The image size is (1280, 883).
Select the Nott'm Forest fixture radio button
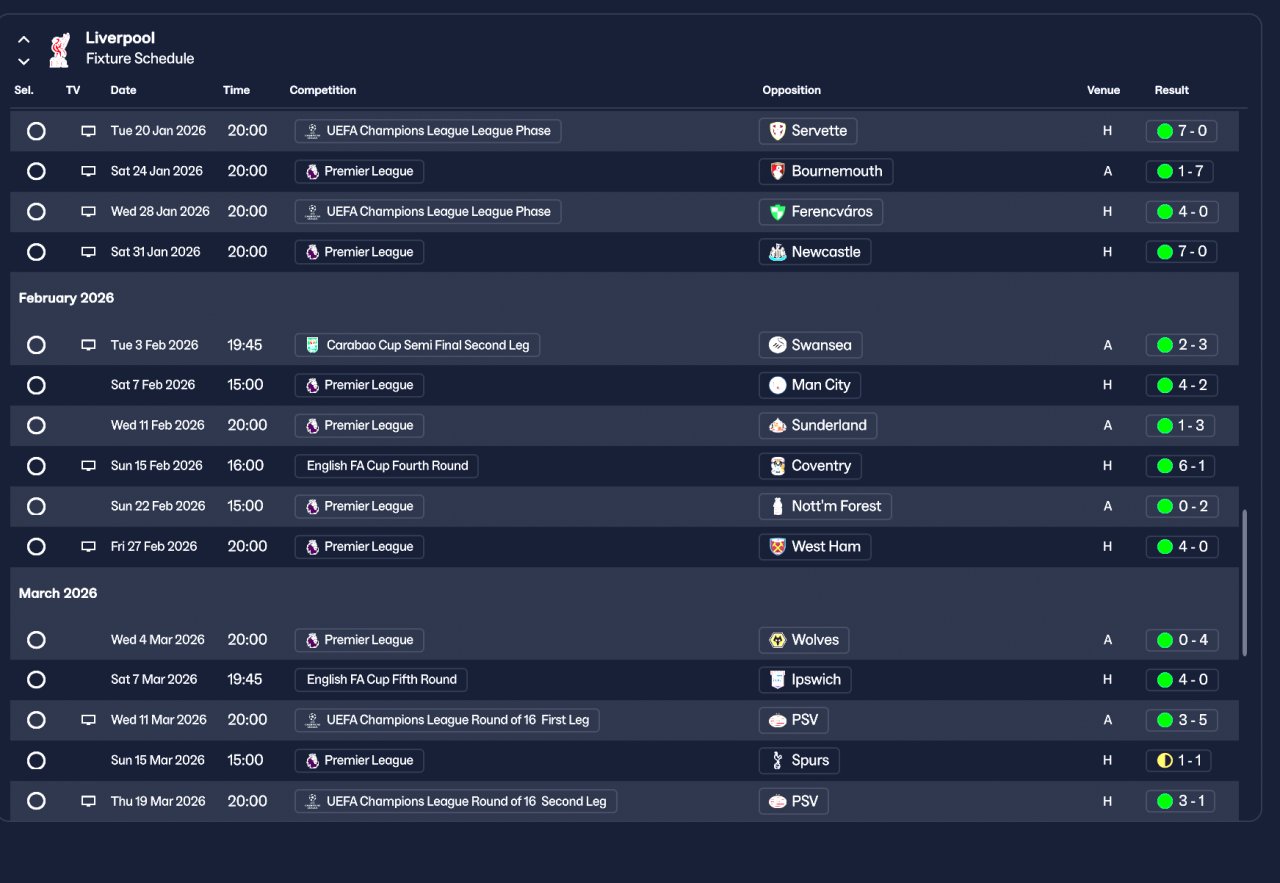(36, 506)
